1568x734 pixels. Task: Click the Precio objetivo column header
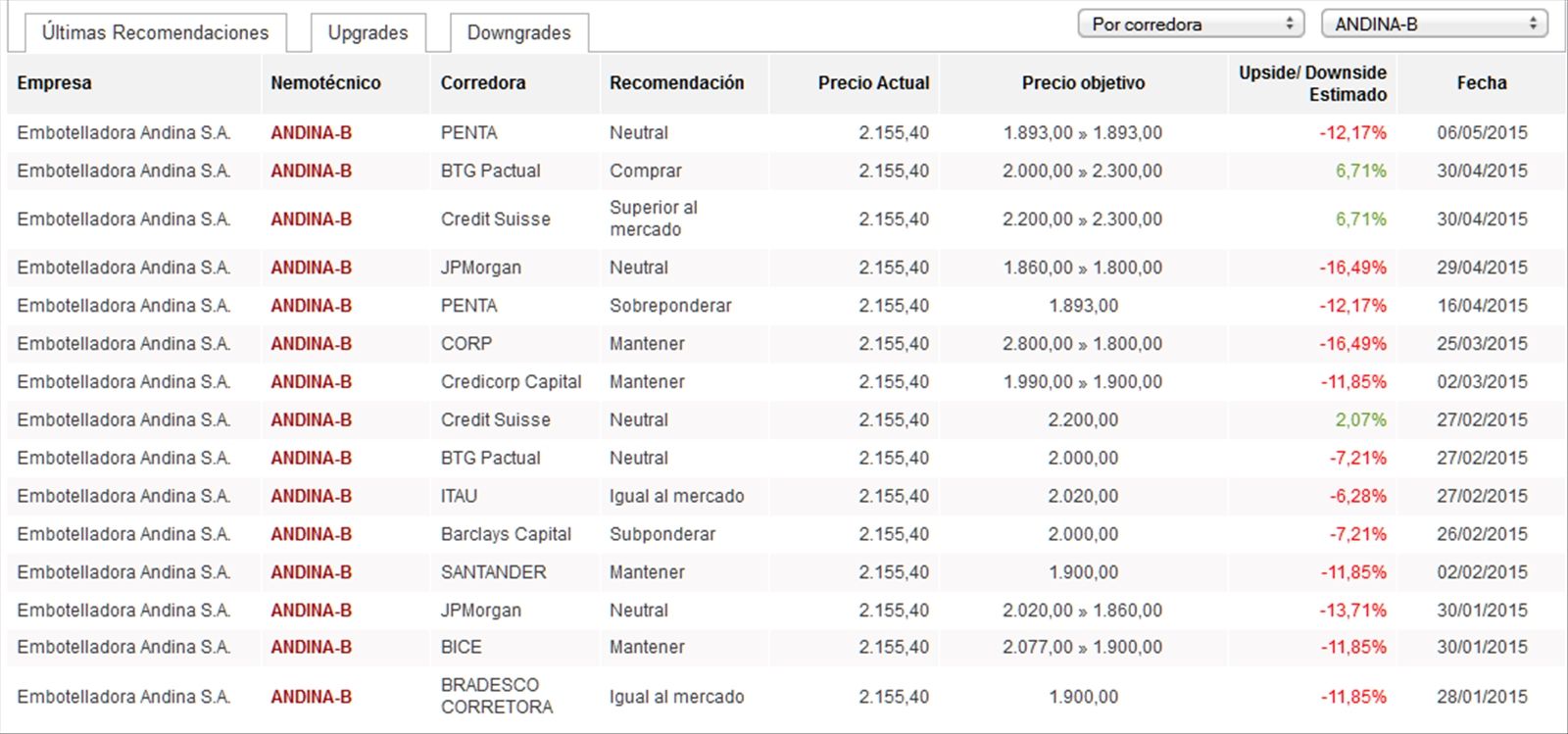(1083, 83)
